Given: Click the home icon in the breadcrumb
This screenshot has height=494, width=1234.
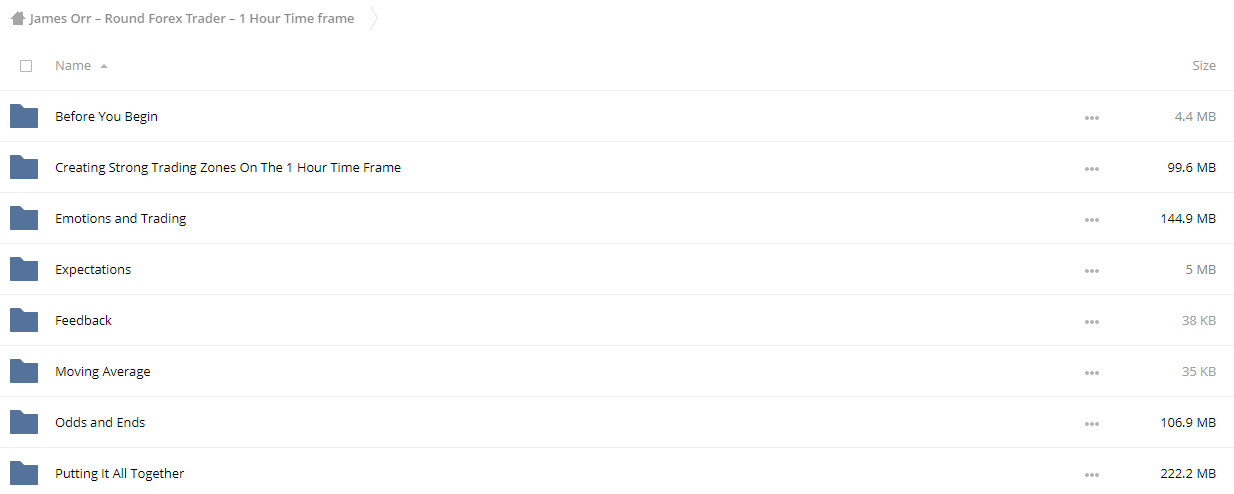Looking at the screenshot, I should [x=17, y=18].
